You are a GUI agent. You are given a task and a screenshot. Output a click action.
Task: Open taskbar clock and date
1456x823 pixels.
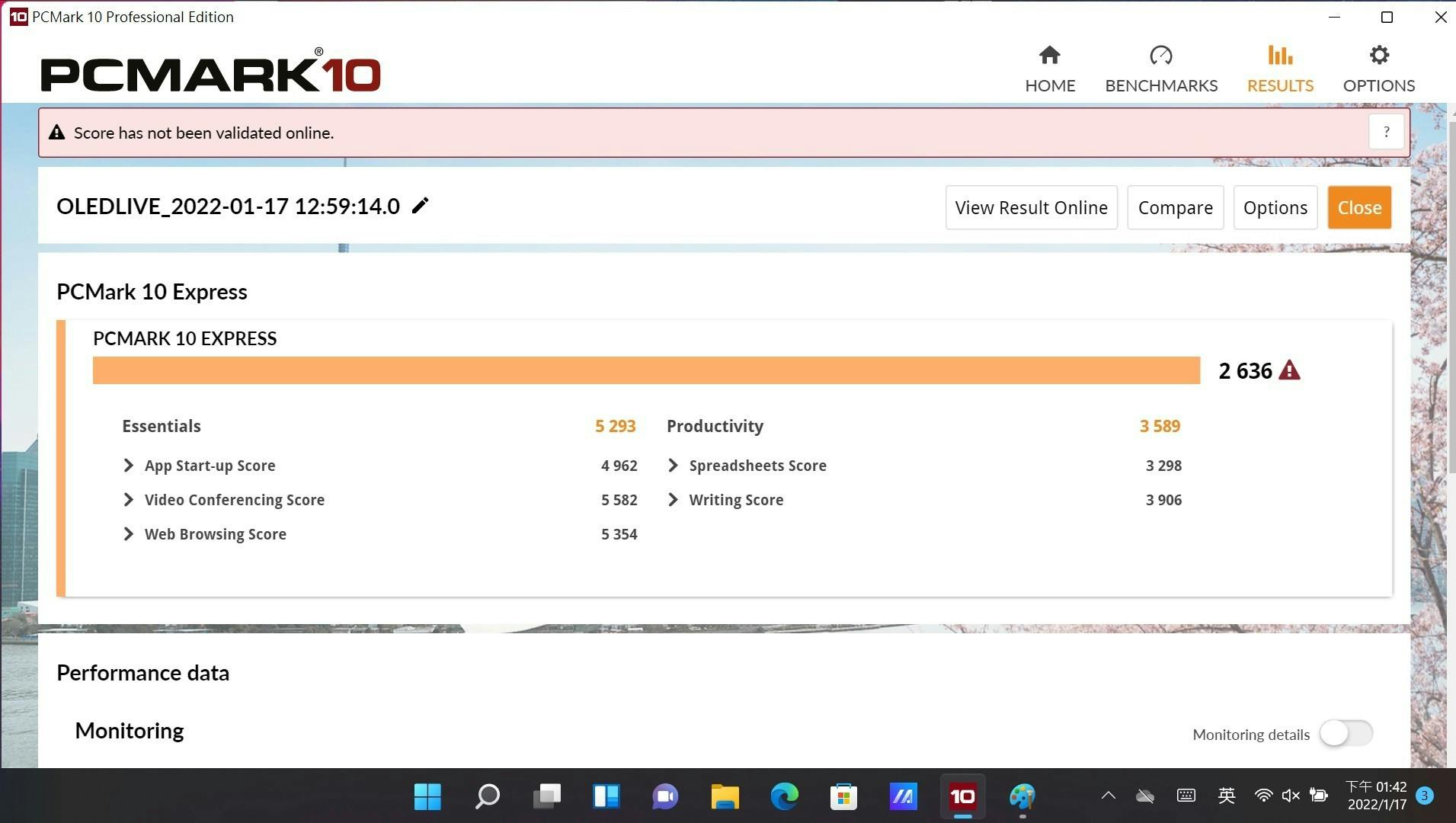1377,796
